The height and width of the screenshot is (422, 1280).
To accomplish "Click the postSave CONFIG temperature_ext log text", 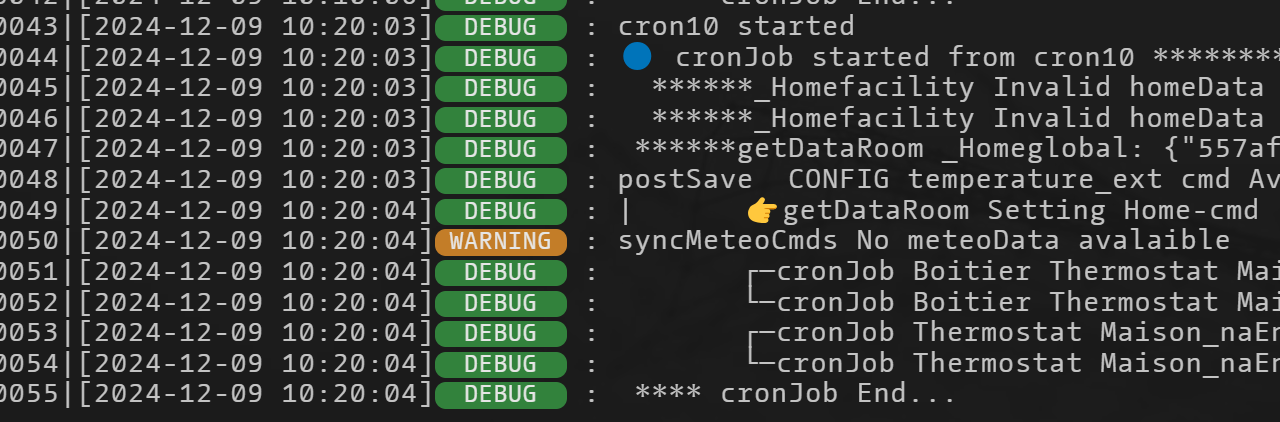I will pyautogui.click(x=949, y=180).
